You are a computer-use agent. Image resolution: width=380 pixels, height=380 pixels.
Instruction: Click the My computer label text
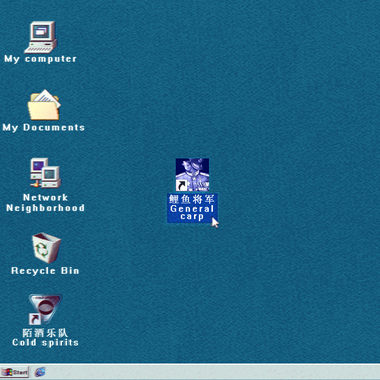[40, 59]
